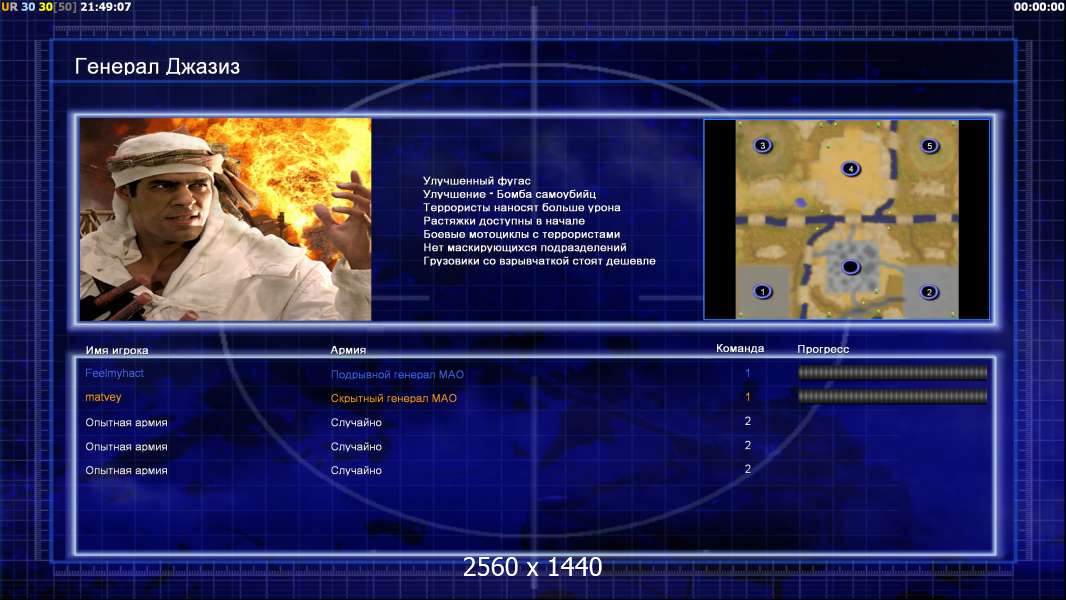The height and width of the screenshot is (600, 1066).
Task: Click team number in matvey row
Action: [747, 397]
